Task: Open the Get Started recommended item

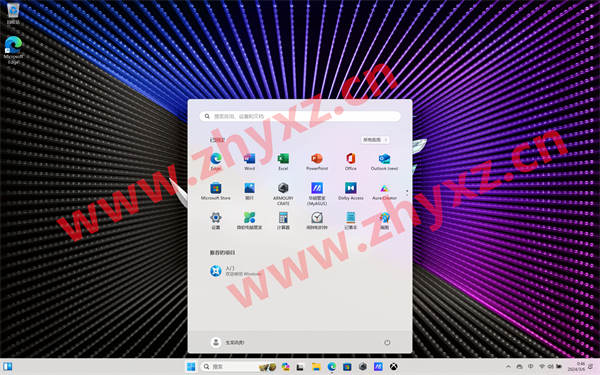Action: (x=235, y=271)
